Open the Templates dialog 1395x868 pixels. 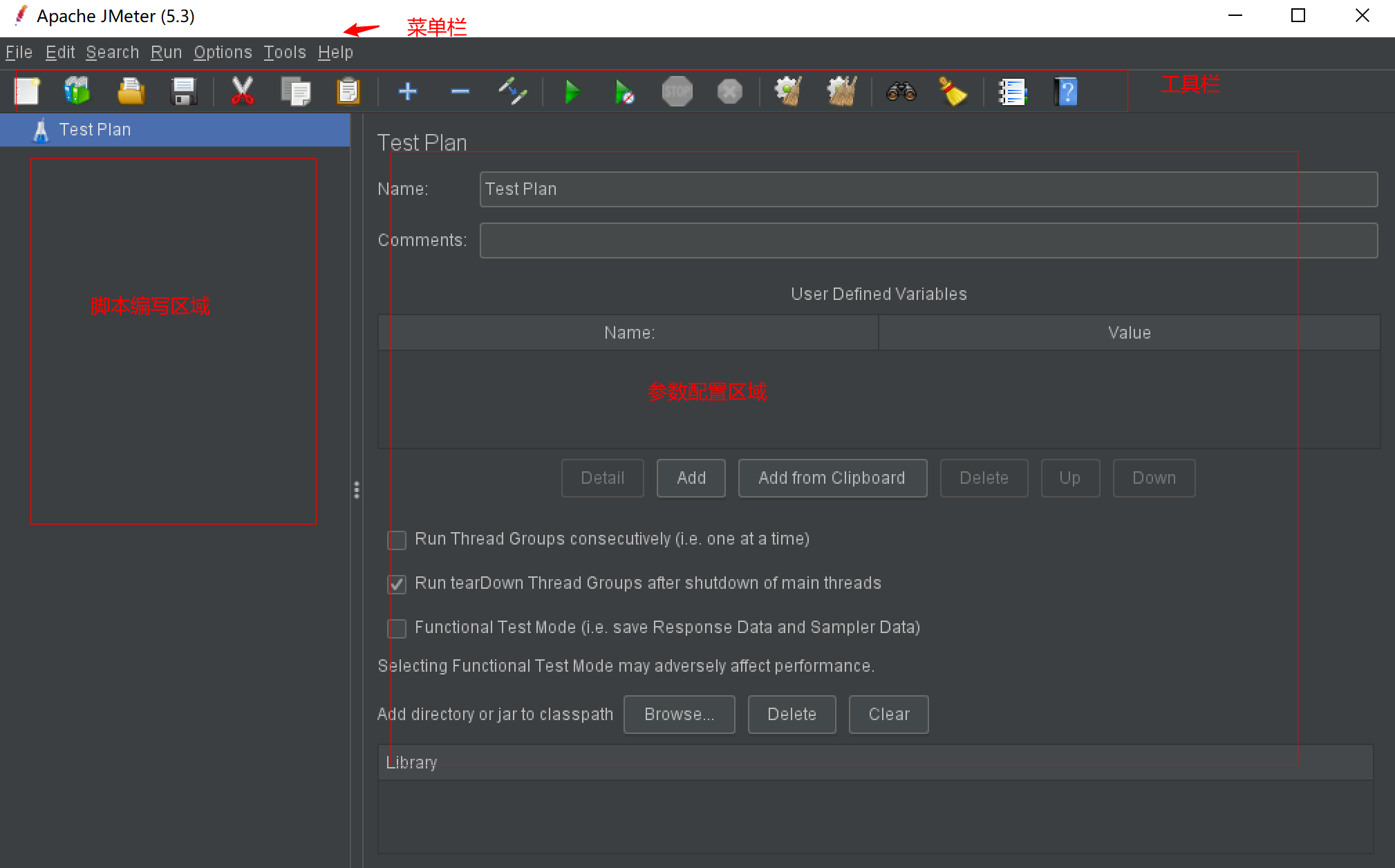(77, 91)
